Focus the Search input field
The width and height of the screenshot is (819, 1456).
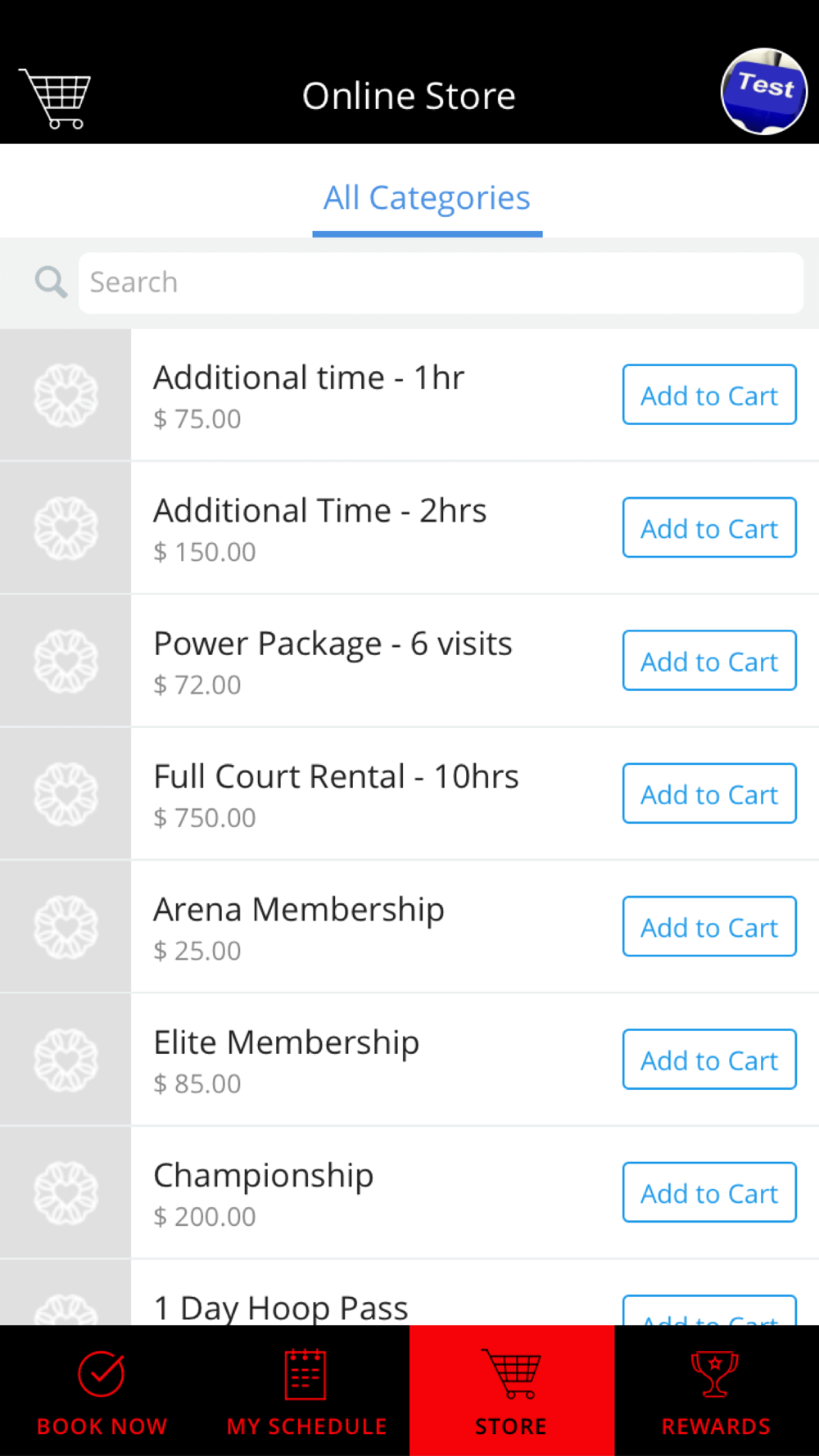click(x=441, y=283)
